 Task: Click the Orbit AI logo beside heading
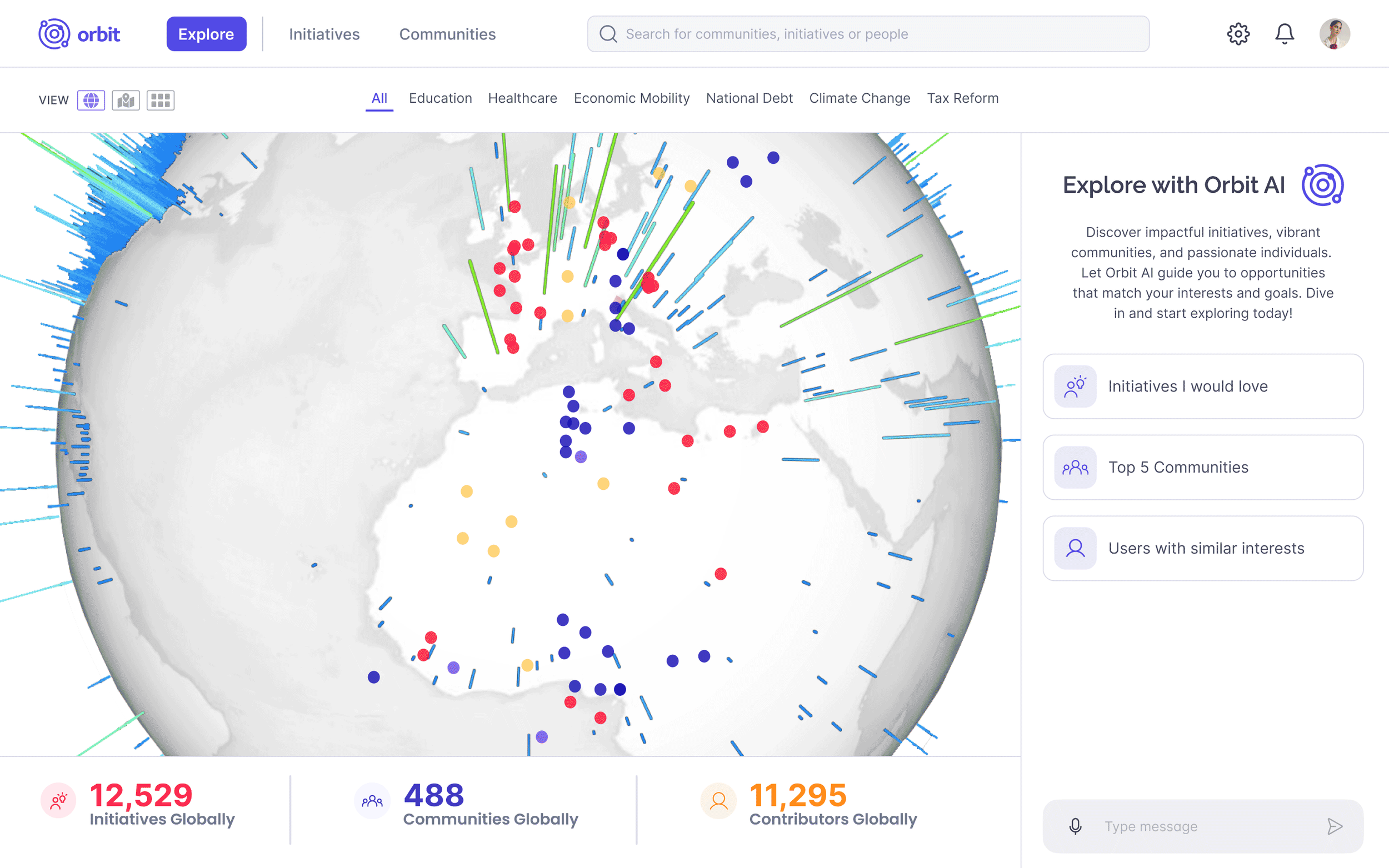[1322, 185]
